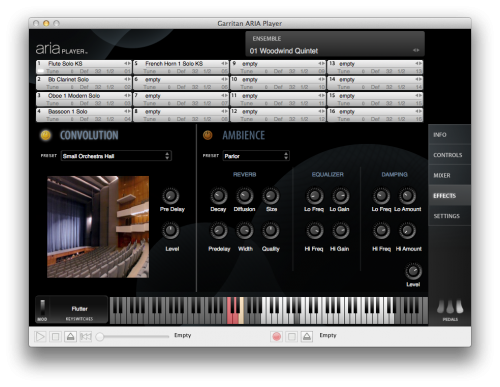Click the Equalizer Hi Freq knob
500x387 pixels.
pos(315,231)
